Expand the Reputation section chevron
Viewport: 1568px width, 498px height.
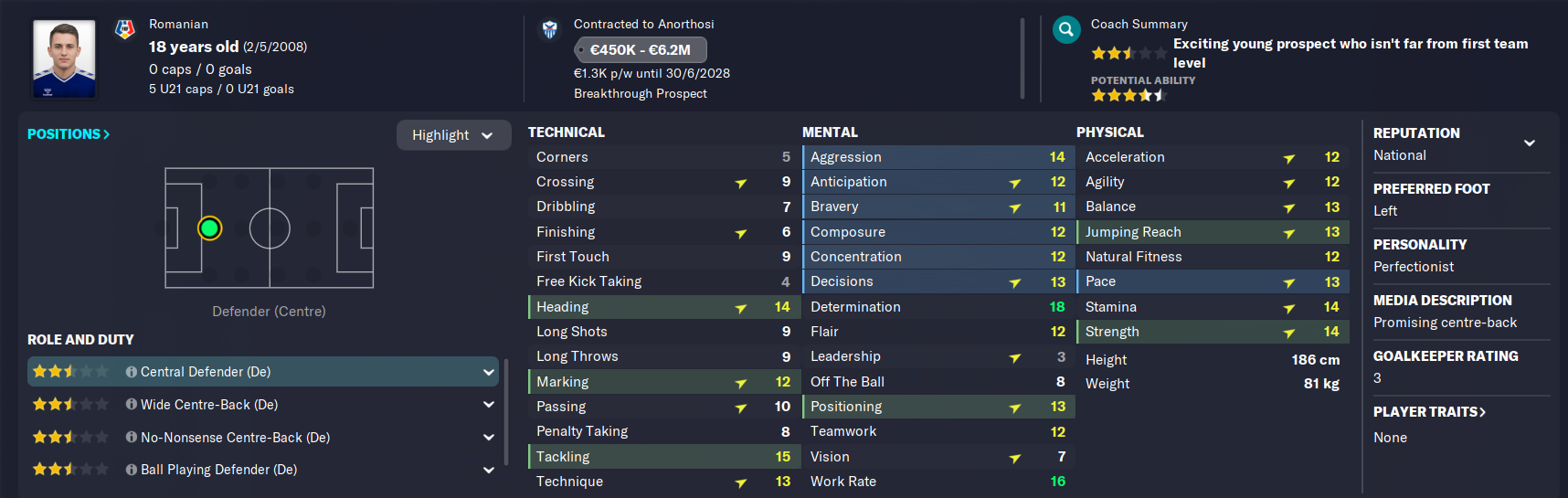pos(1529,143)
